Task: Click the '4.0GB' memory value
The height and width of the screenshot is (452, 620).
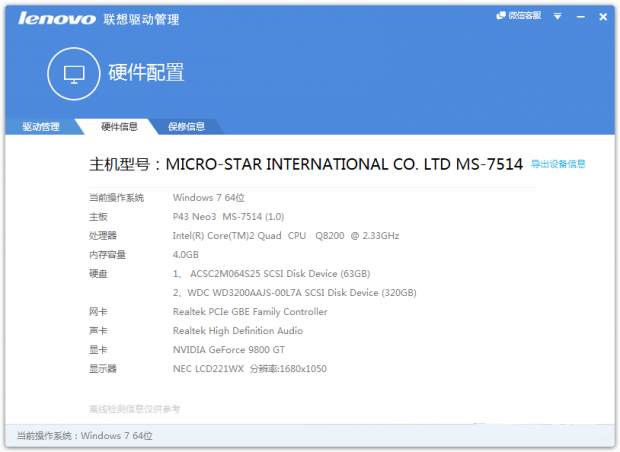Action: 185,255
